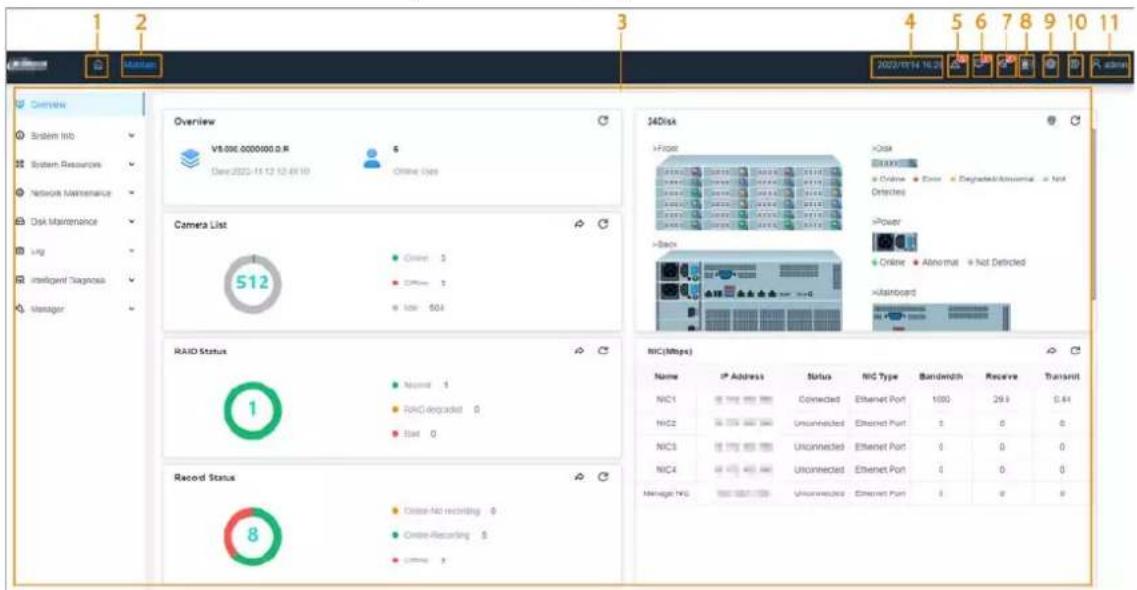Image resolution: width=1137 pixels, height=590 pixels.
Task: Expand the Network Maintenance sidebar menu
Action: coord(131,193)
